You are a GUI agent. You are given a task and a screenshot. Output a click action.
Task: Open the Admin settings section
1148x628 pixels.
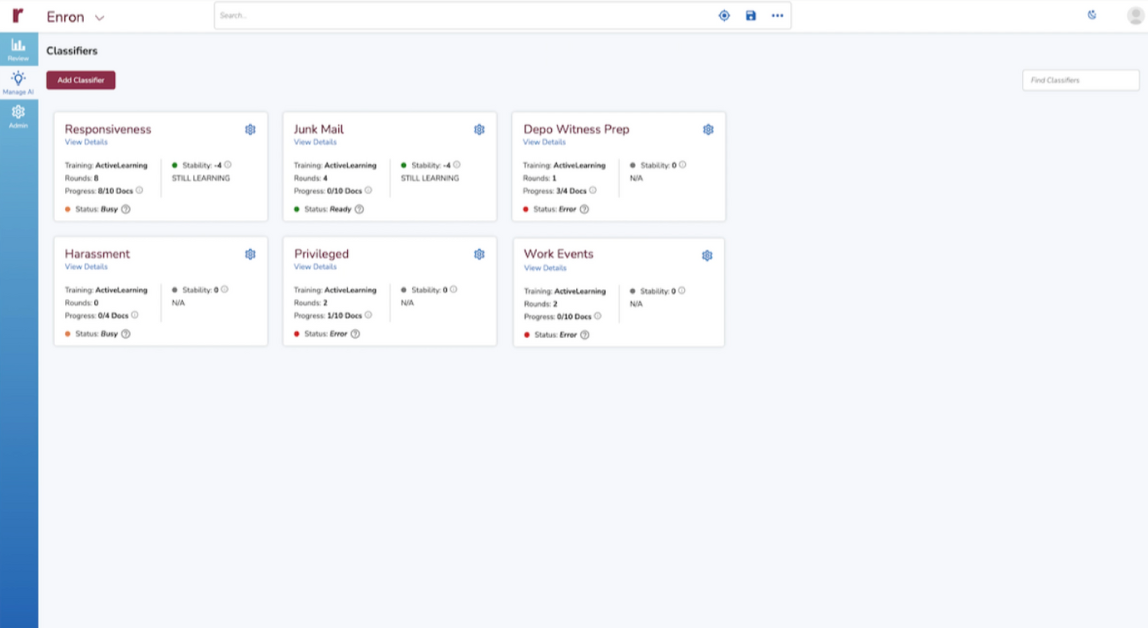coord(18,116)
